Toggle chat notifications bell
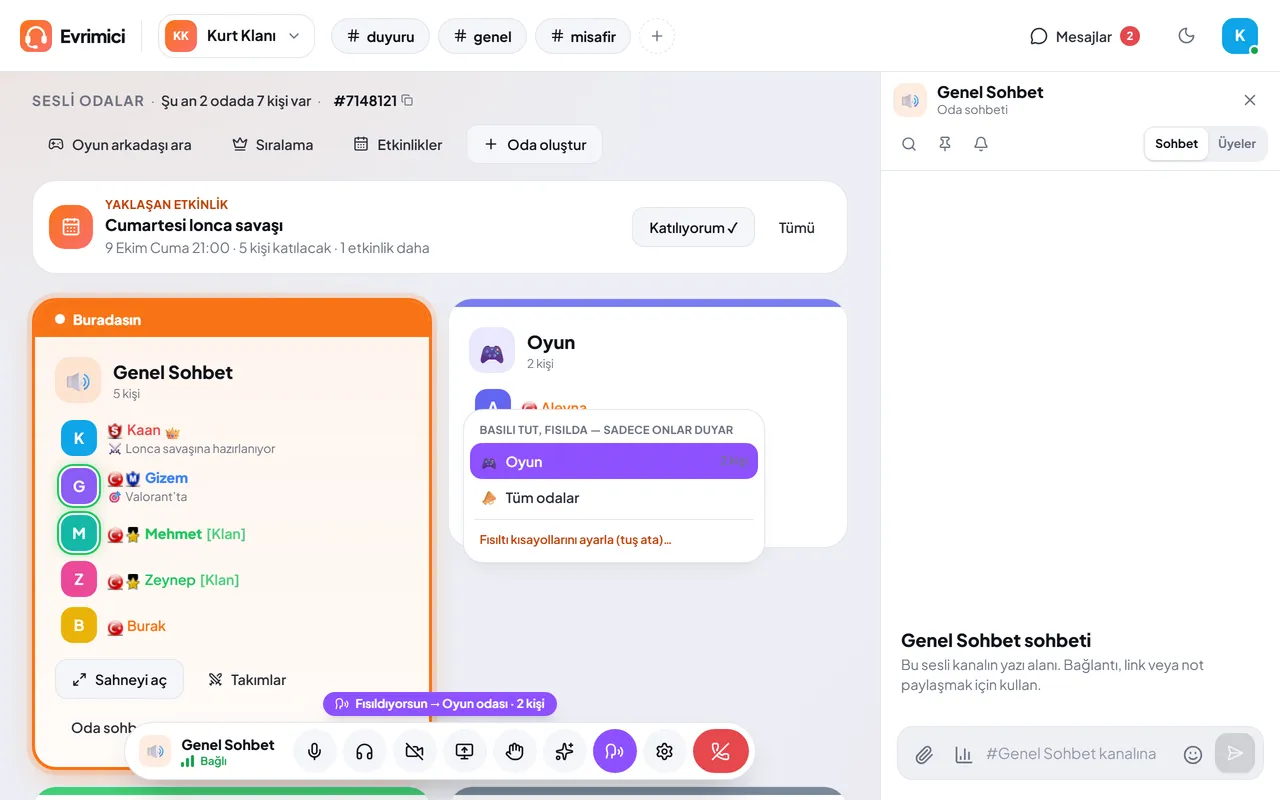The image size is (1280, 800). [981, 144]
